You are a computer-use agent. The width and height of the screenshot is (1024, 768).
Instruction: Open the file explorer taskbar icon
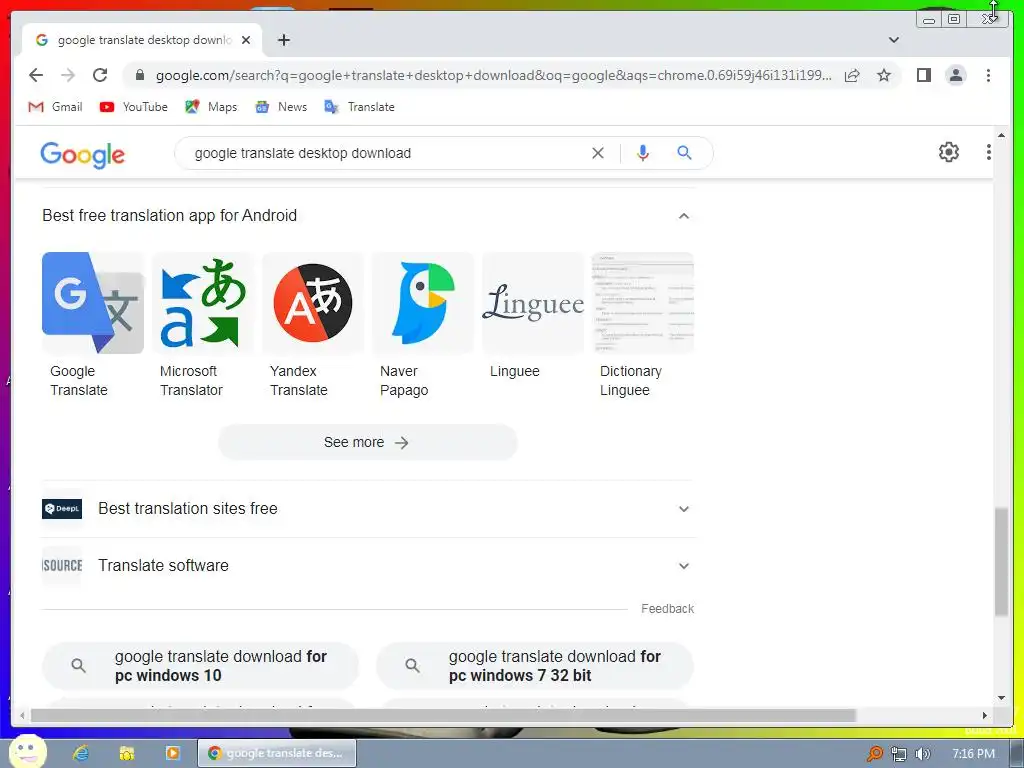(x=127, y=753)
